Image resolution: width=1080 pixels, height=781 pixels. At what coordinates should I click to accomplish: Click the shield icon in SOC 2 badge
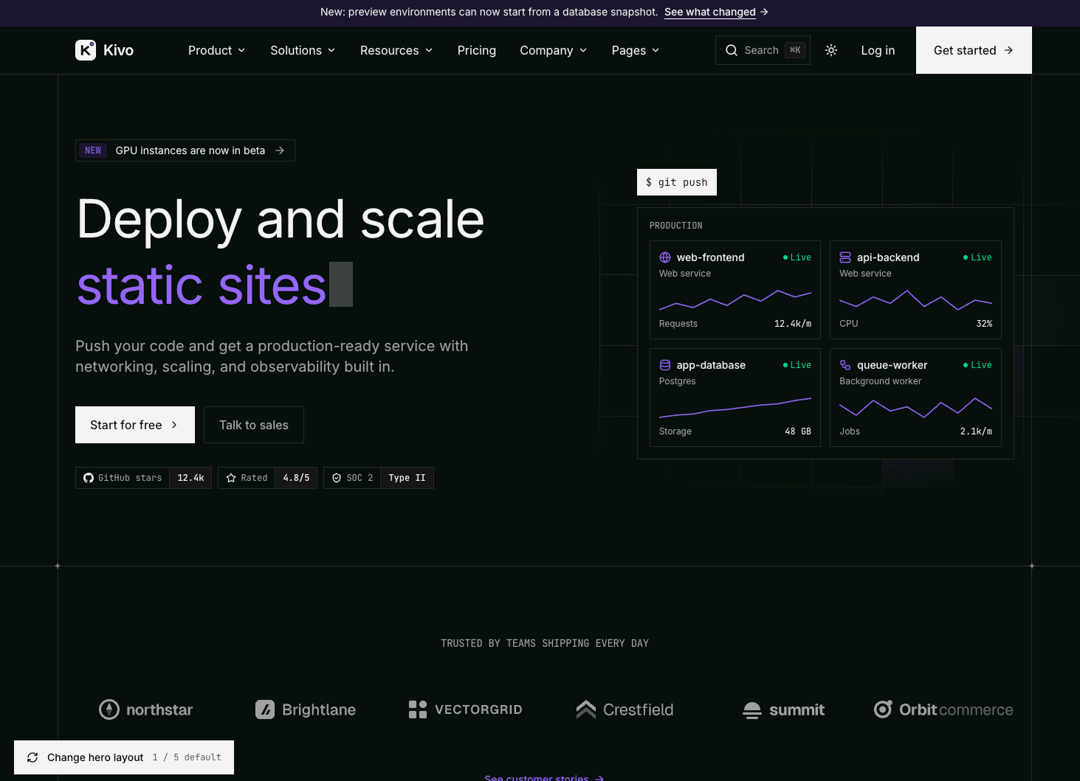(x=337, y=478)
